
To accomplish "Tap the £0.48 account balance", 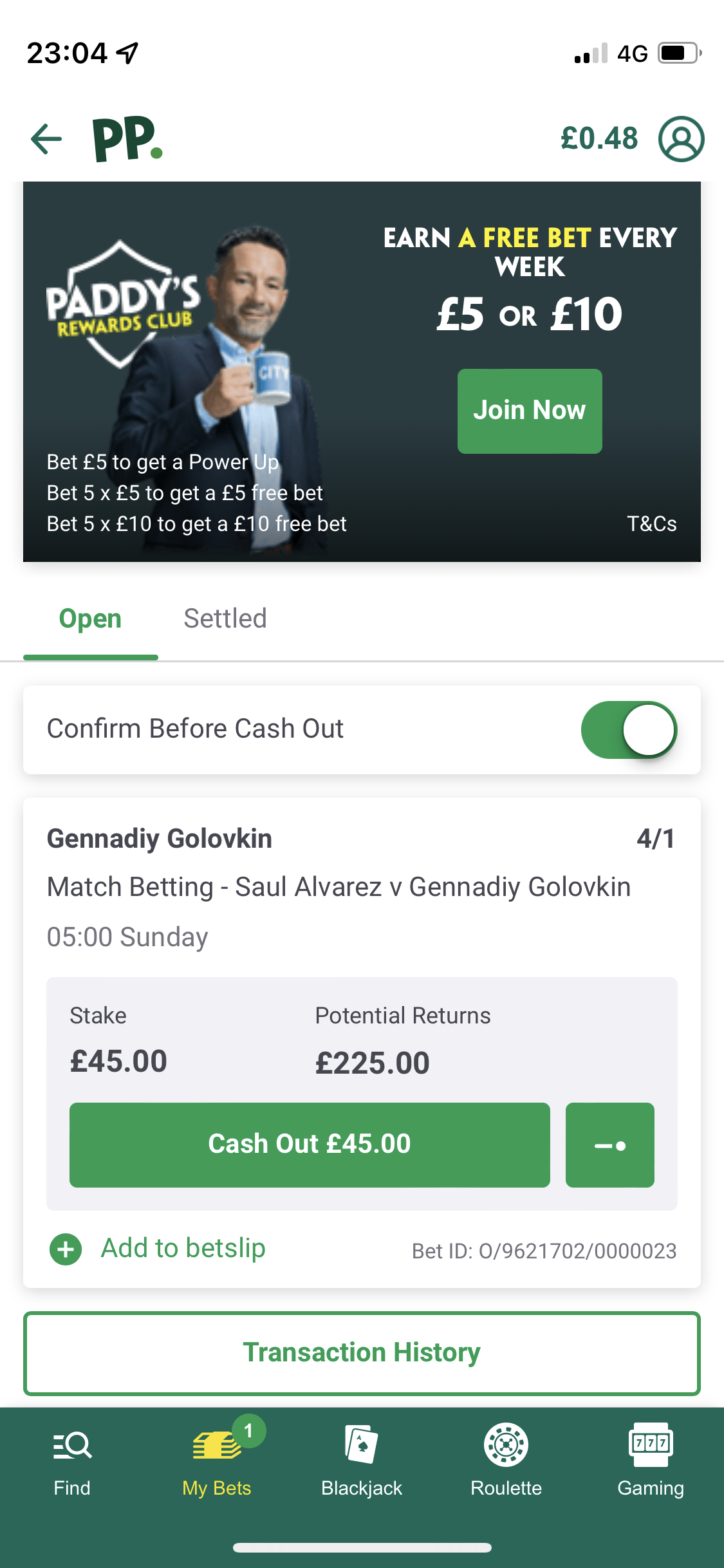I will 599,138.
